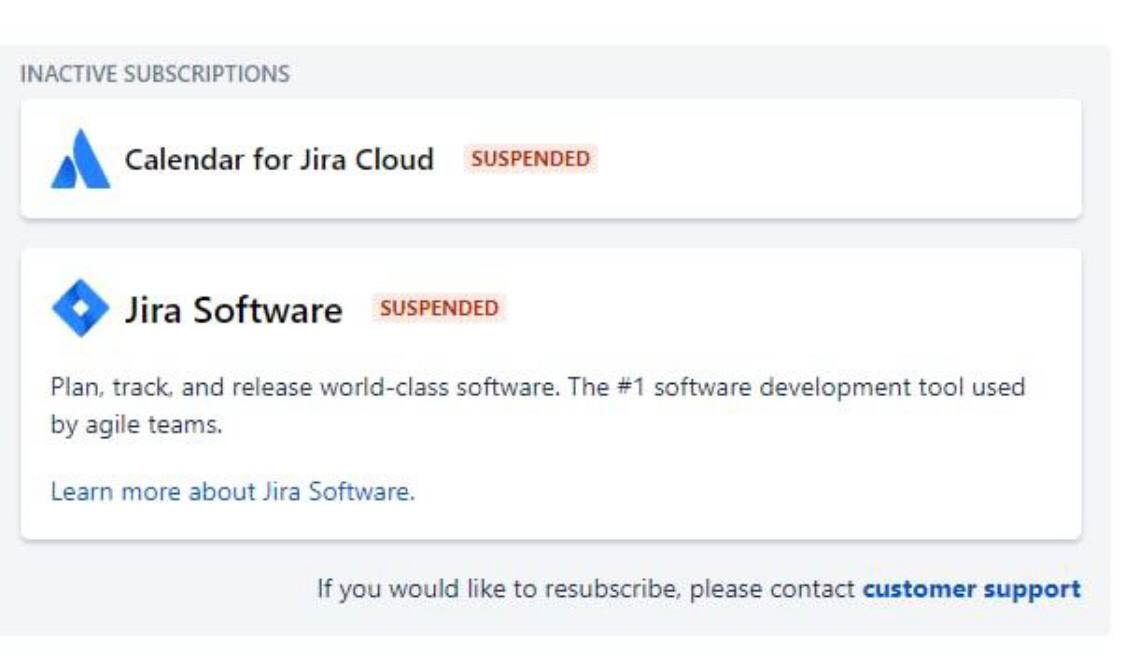Click the Atlassian logo beside Calendar for Jira Cloud
The height and width of the screenshot is (669, 1125).
pos(80,160)
